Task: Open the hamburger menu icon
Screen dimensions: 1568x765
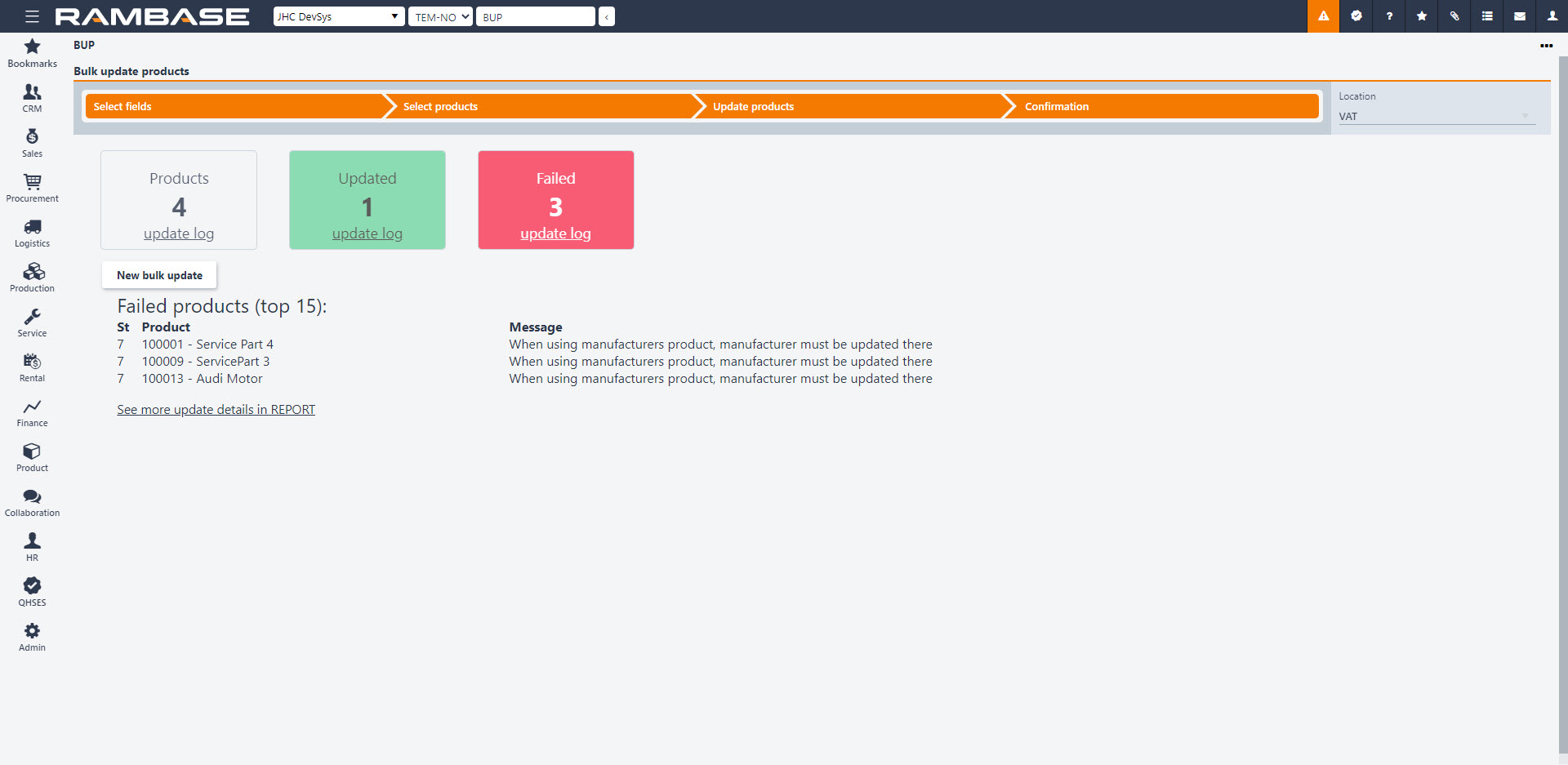Action: coord(32,16)
